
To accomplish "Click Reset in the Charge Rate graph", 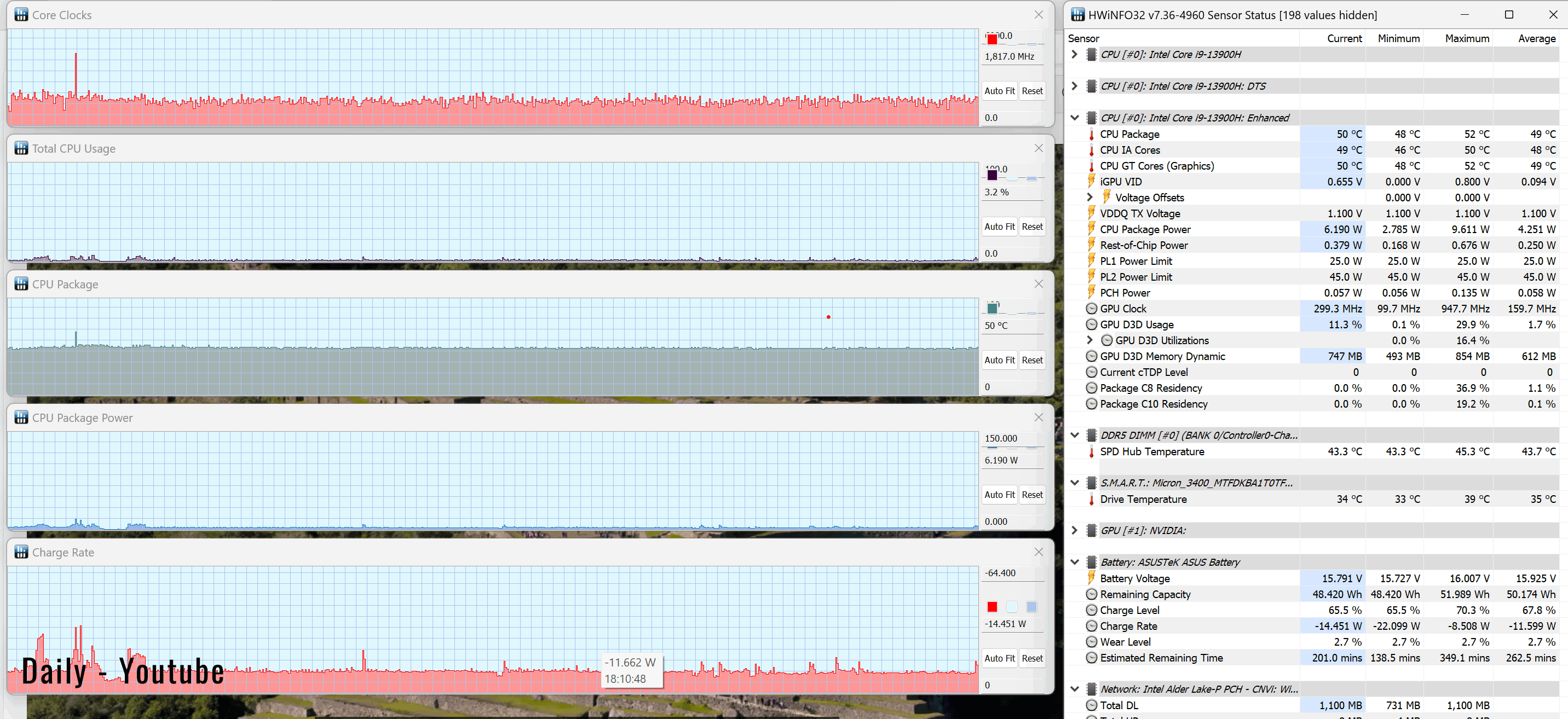I will pyautogui.click(x=1033, y=658).
